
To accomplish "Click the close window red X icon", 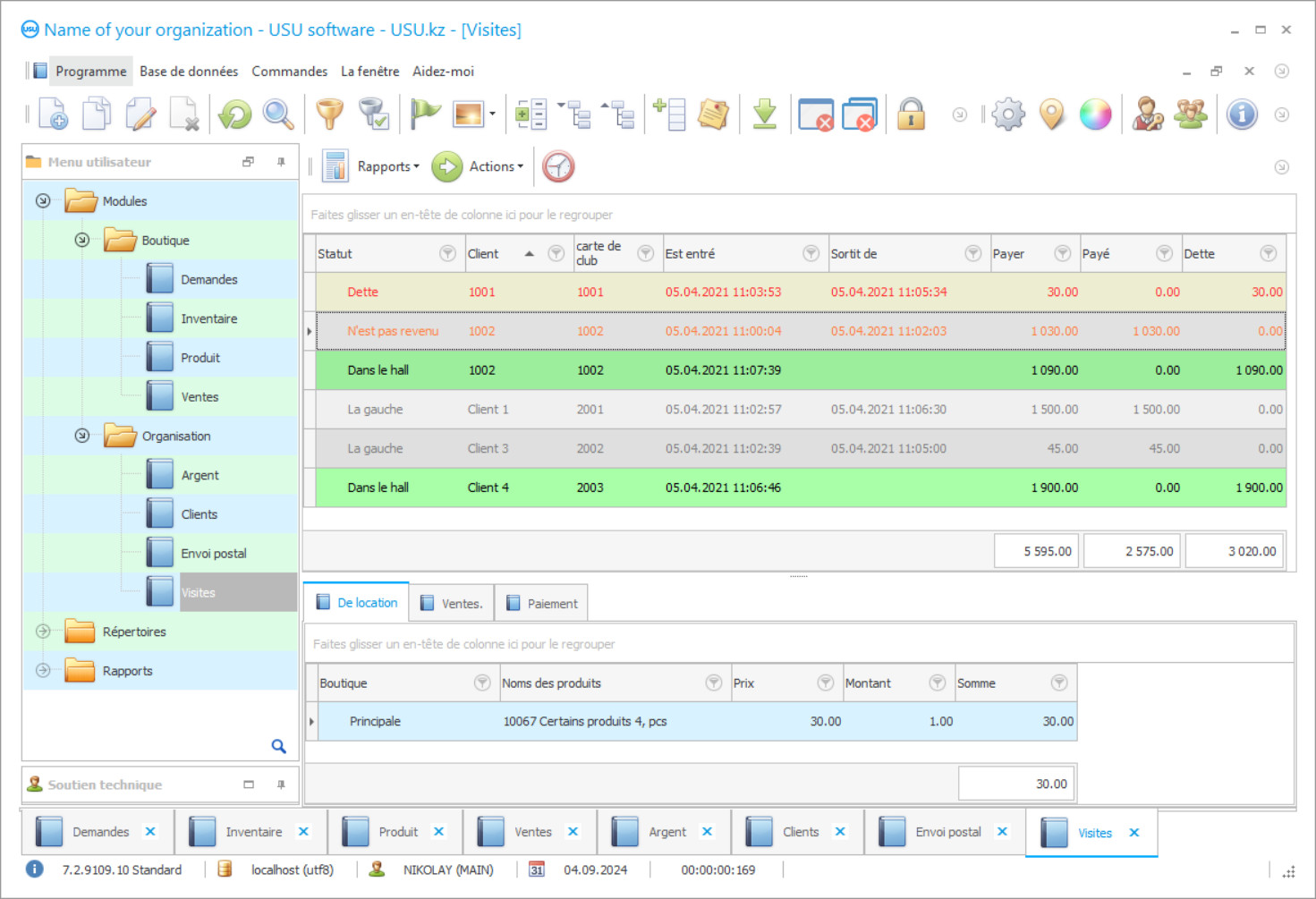I will [816, 114].
